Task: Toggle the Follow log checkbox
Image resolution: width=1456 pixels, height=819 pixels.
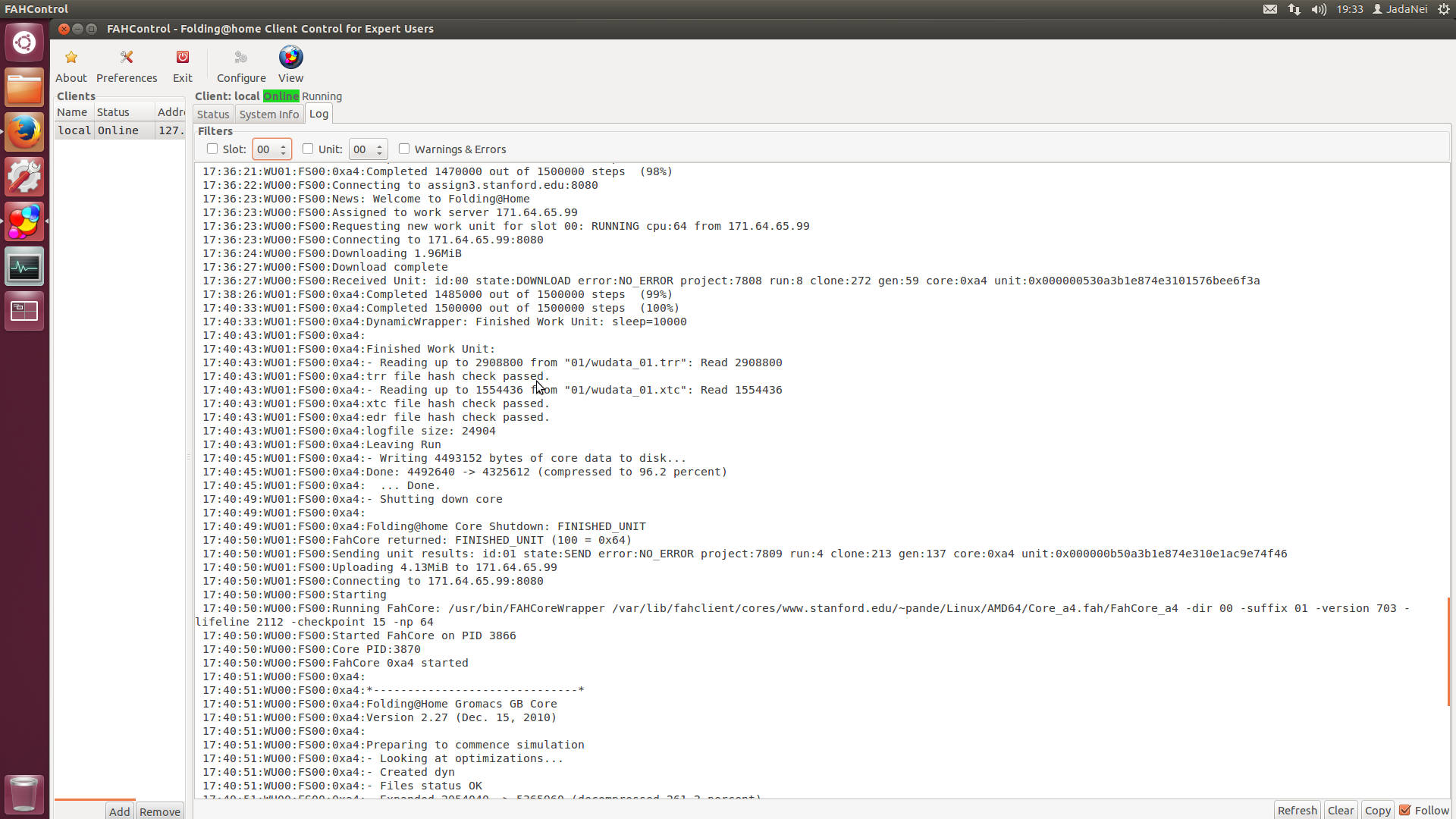Action: 1405,810
